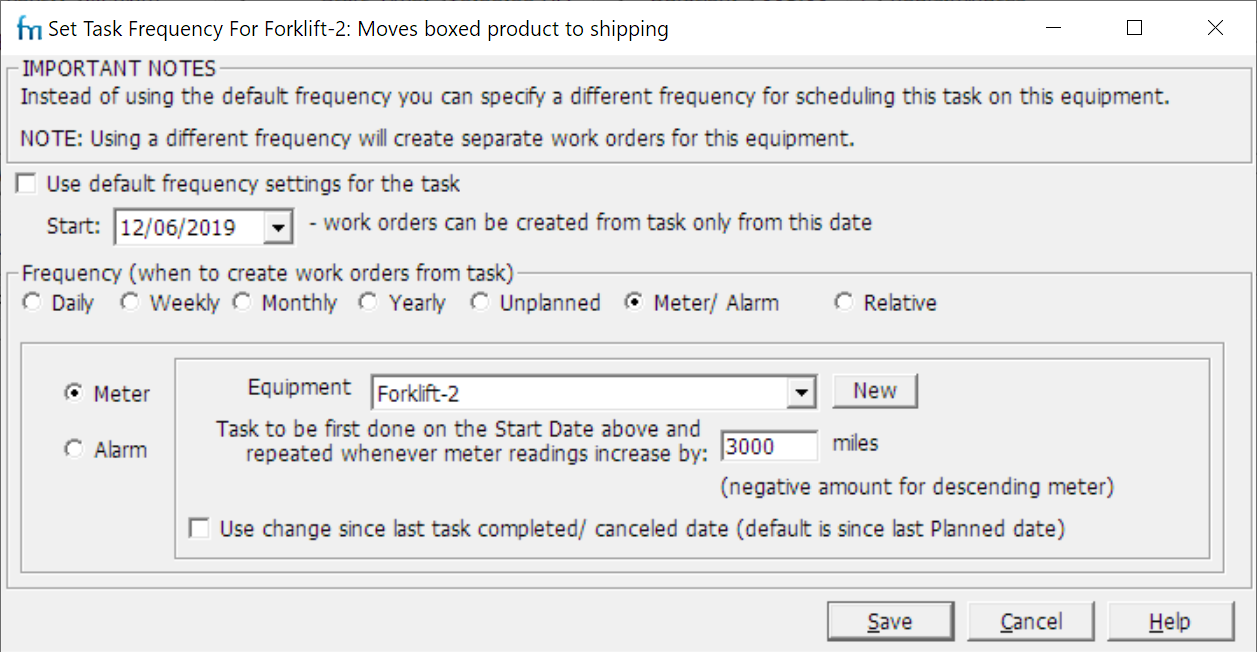Choose the Relative frequency option
Image resolution: width=1257 pixels, height=652 pixels.
pyautogui.click(x=845, y=303)
